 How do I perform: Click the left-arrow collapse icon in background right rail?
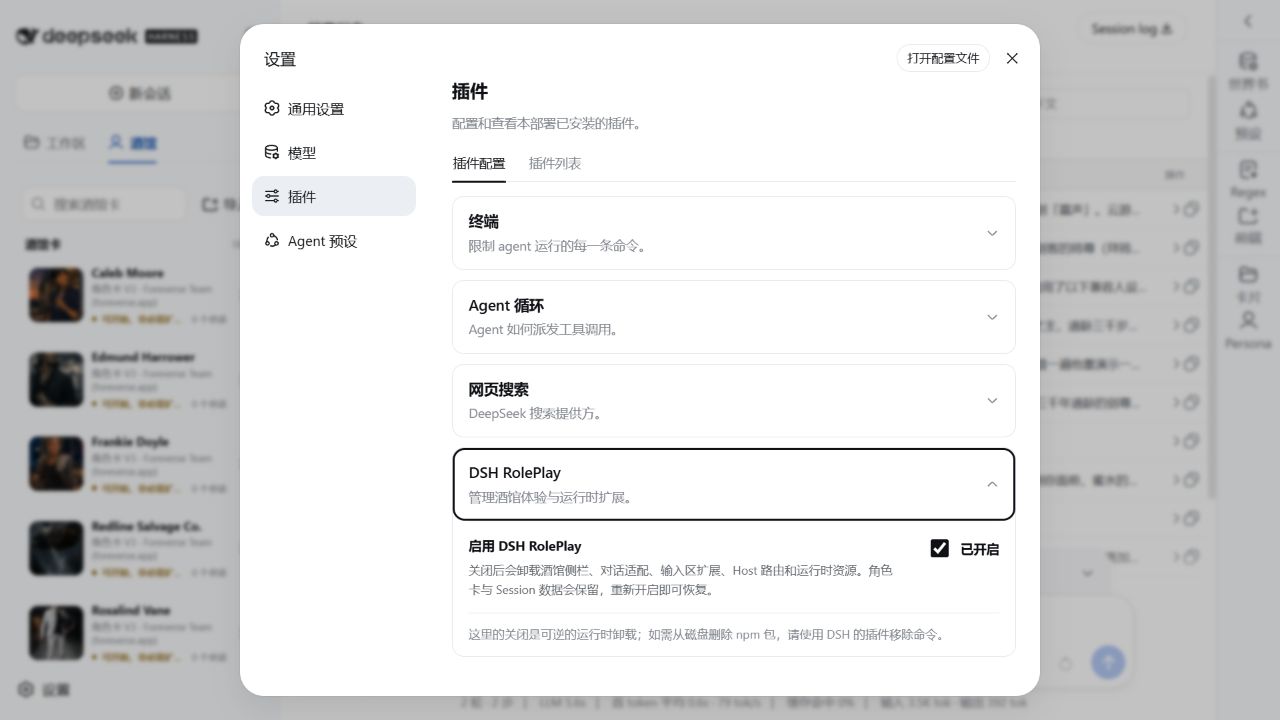tap(1248, 21)
